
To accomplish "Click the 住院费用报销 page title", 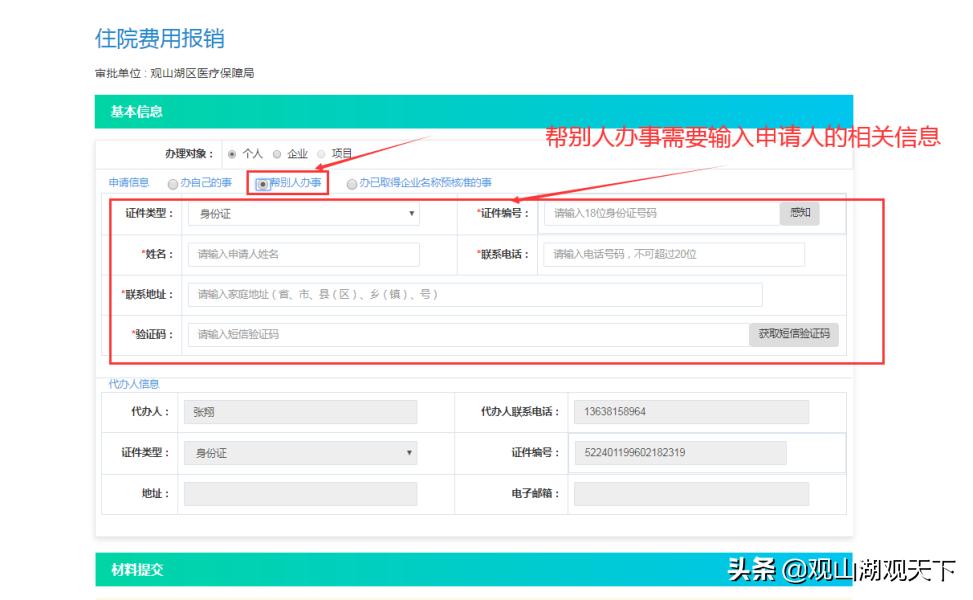I will [x=163, y=38].
